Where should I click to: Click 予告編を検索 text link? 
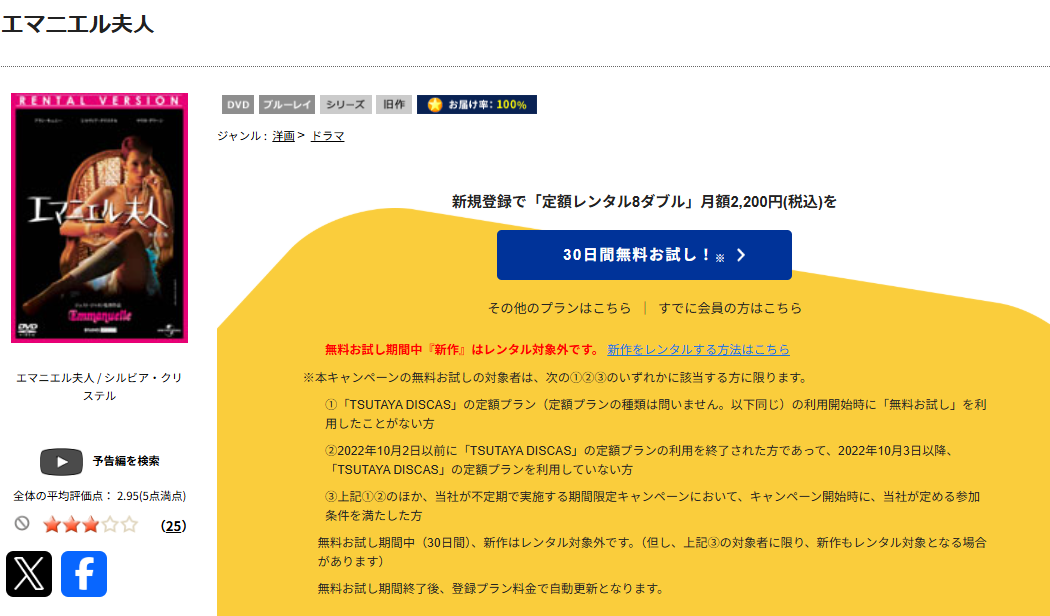click(x=126, y=461)
